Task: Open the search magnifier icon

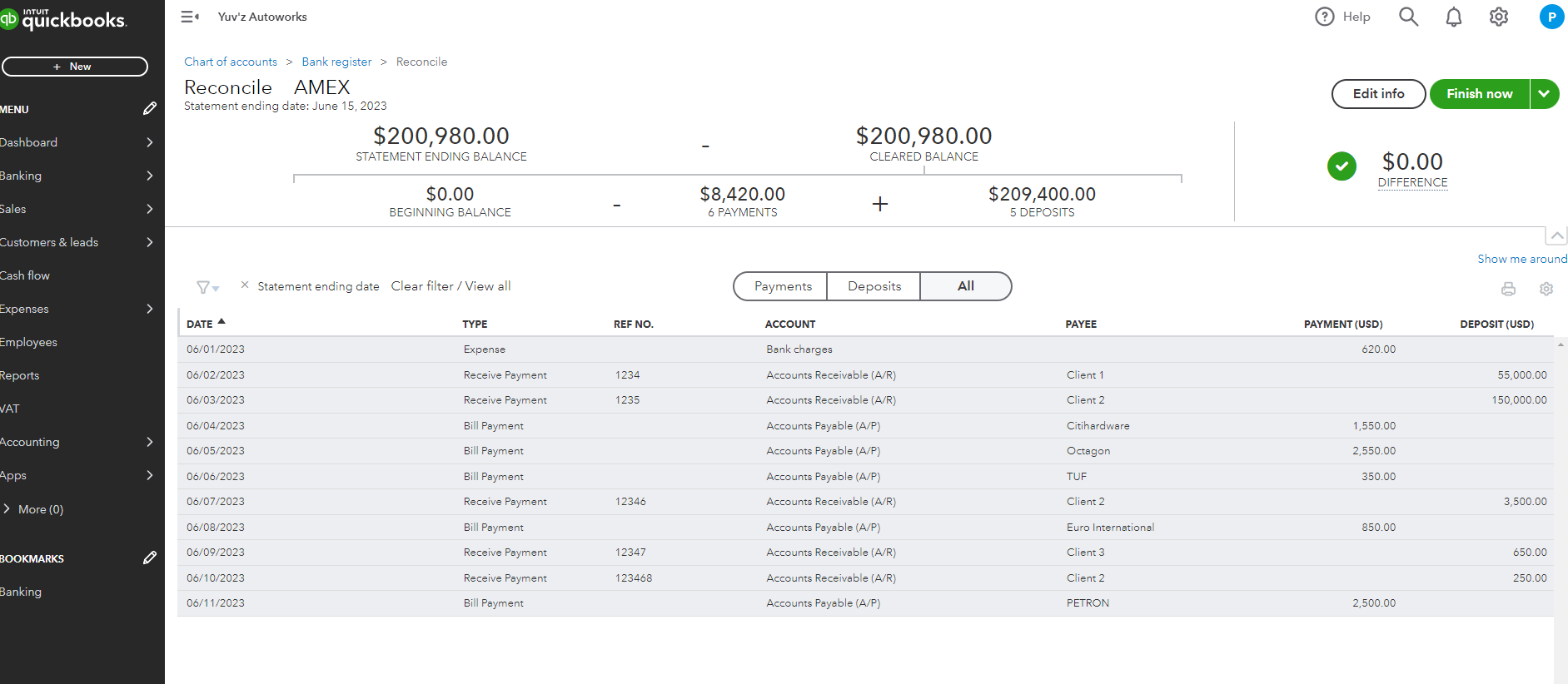Action: (x=1408, y=17)
